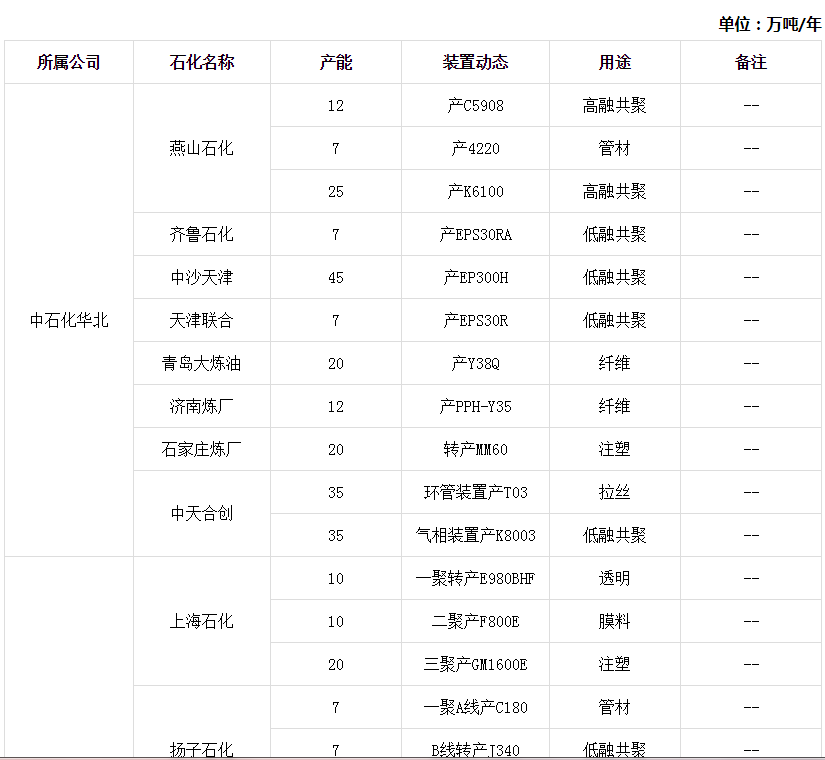Viewport: 825px width, 760px height.
Task: Click the 产PPH-Y35 cell
Action: [476, 406]
